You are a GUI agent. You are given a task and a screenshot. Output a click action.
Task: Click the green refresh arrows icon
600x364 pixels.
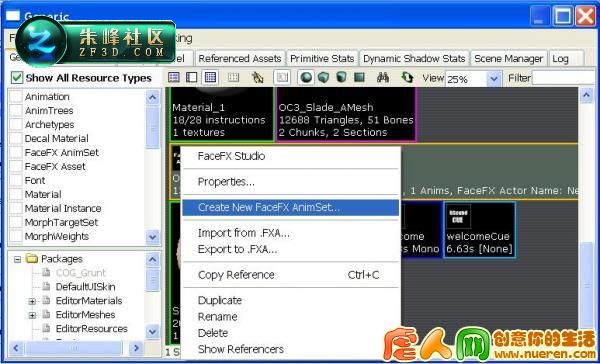[407, 78]
